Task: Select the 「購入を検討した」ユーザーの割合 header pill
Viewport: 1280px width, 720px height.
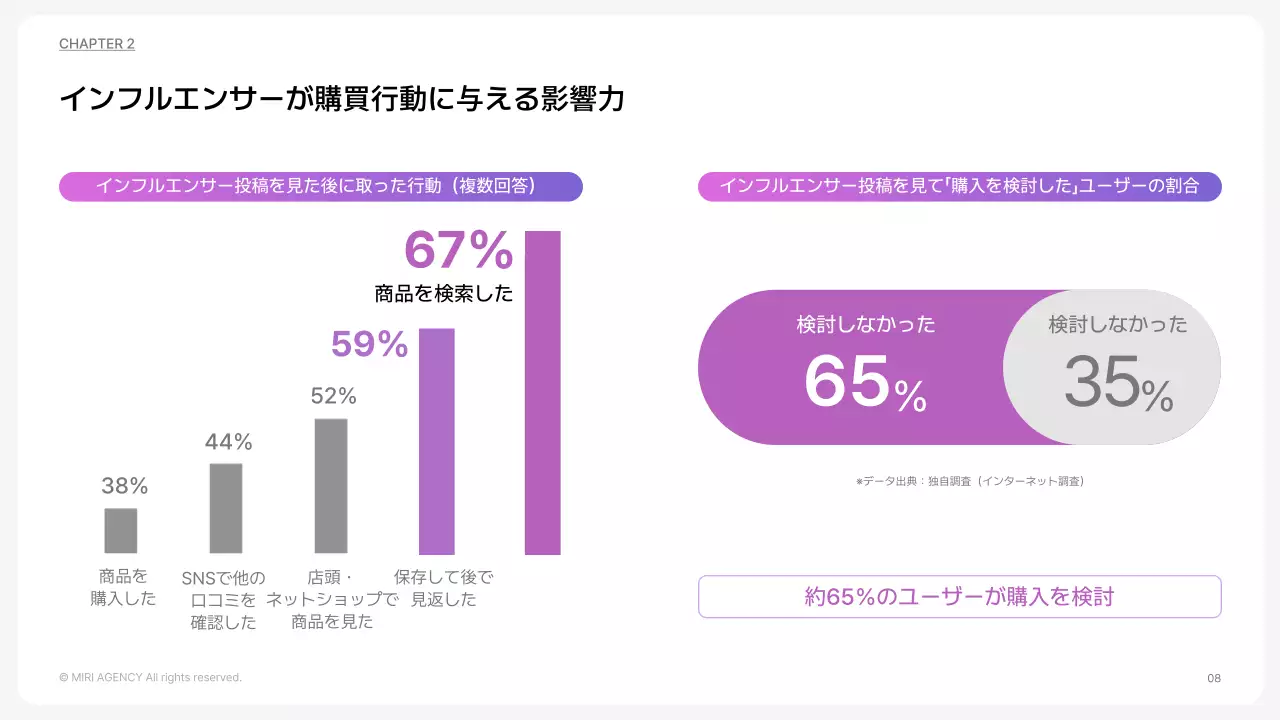Action: tap(959, 186)
